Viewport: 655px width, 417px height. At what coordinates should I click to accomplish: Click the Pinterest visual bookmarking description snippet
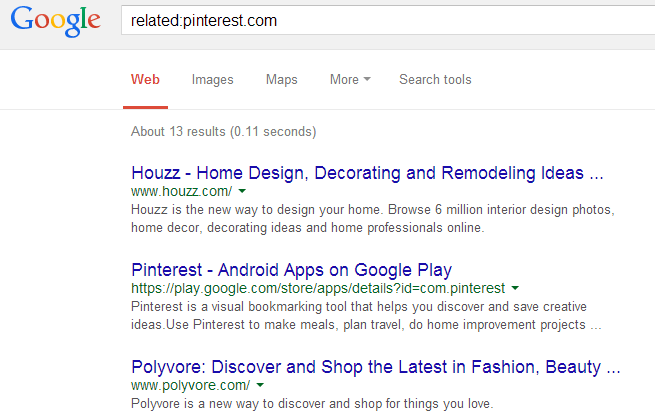[x=364, y=315]
